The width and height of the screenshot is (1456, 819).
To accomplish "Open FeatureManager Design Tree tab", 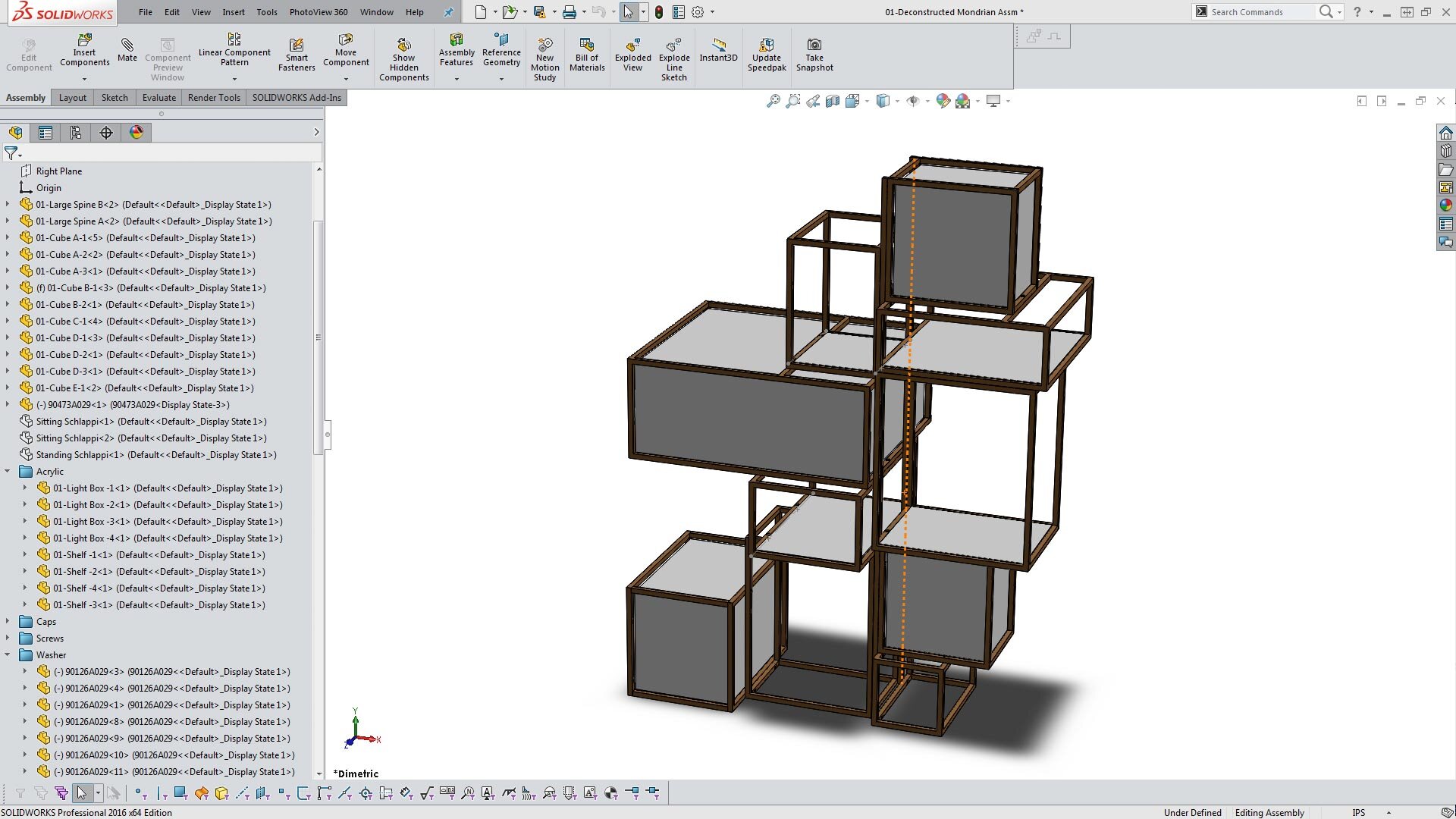I will 15,133.
